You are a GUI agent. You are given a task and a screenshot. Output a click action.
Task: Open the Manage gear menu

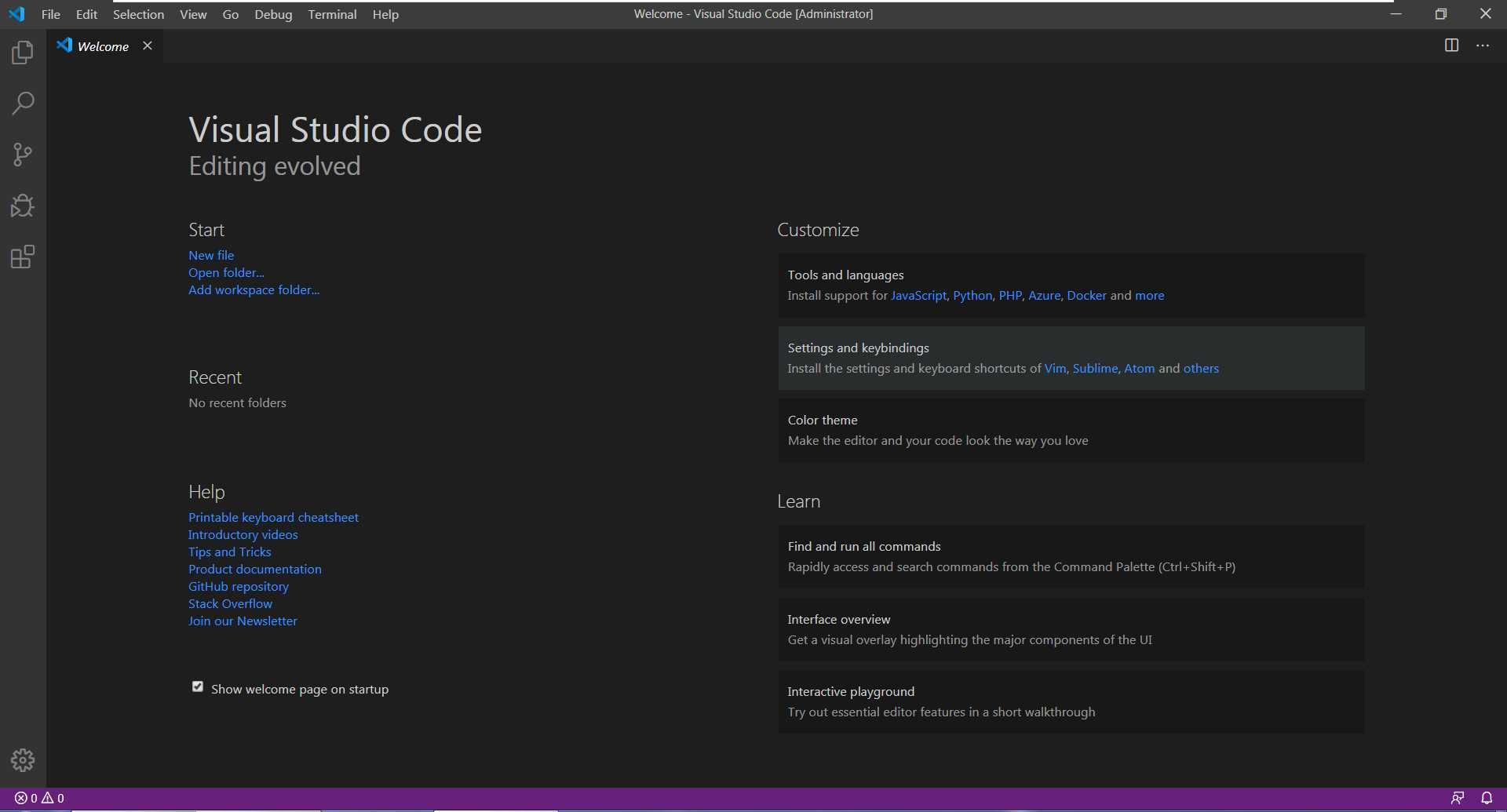tap(23, 759)
